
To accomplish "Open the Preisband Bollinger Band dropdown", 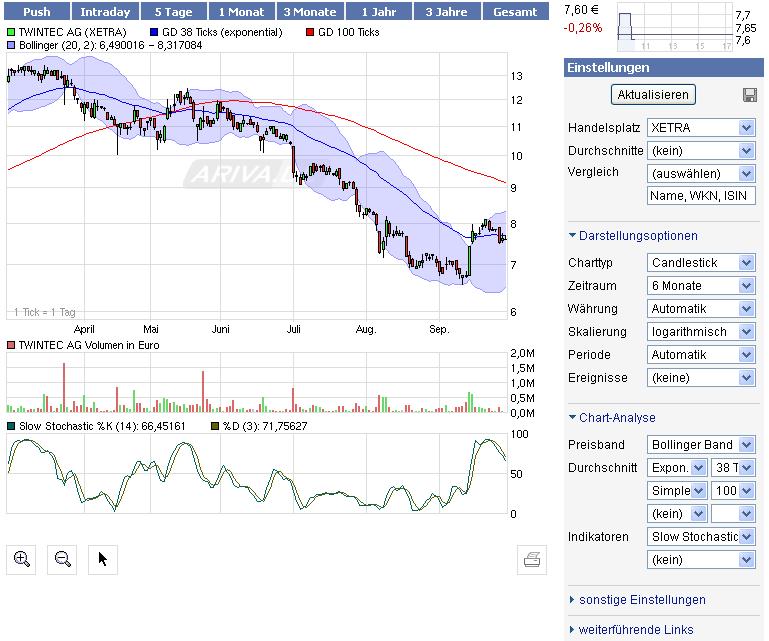I will point(700,444).
